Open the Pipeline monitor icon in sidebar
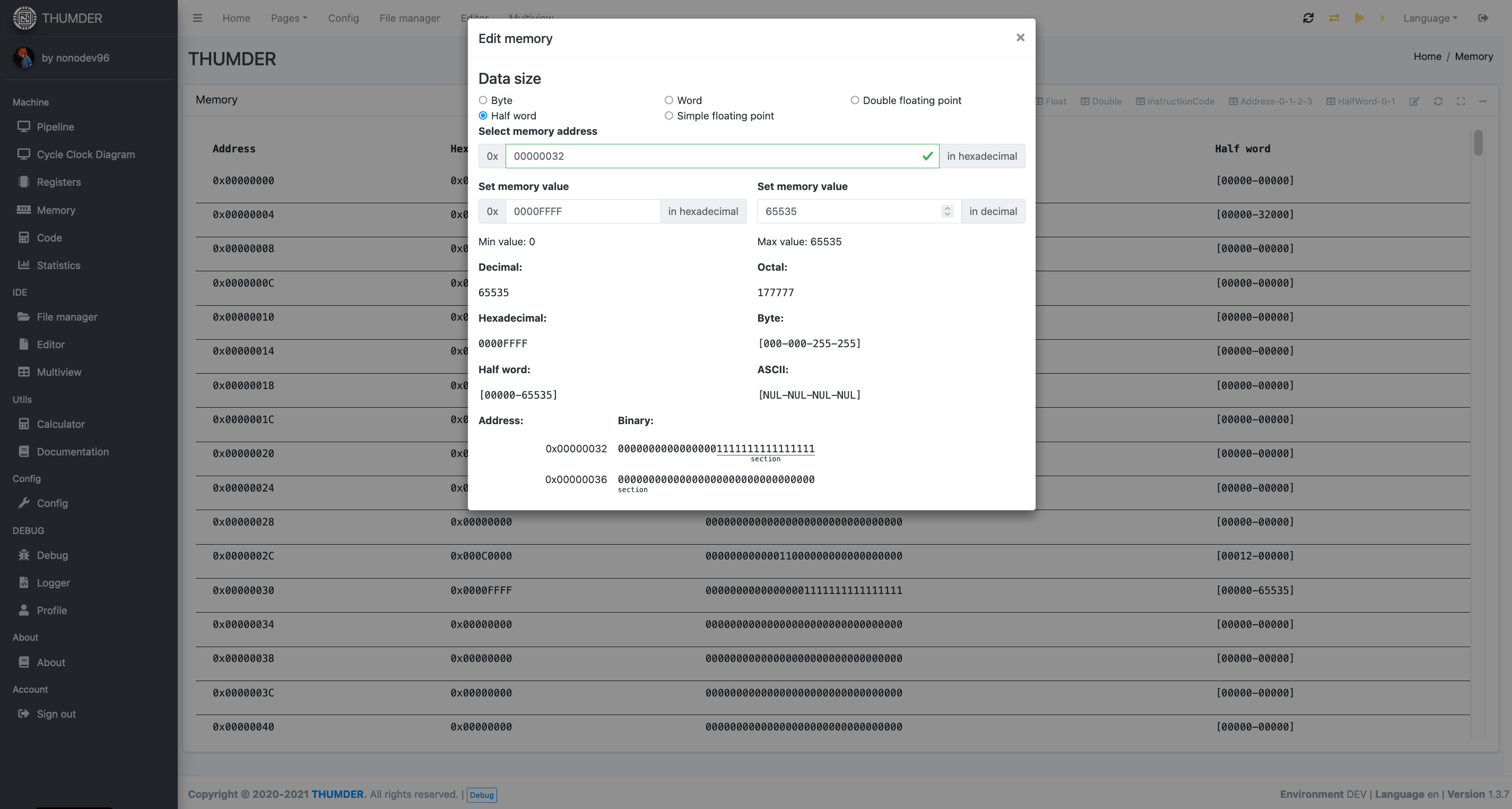This screenshot has width=1512, height=809. (23, 126)
